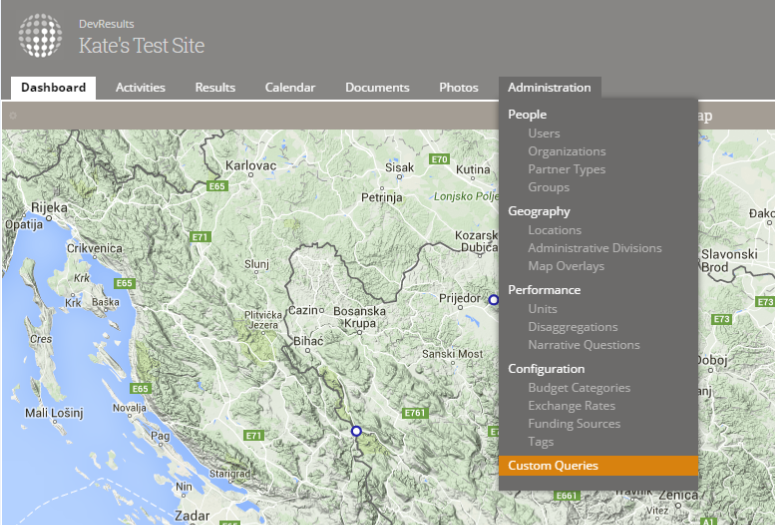
Task: Click the Slavonski Brod map label
Action: tap(729, 261)
